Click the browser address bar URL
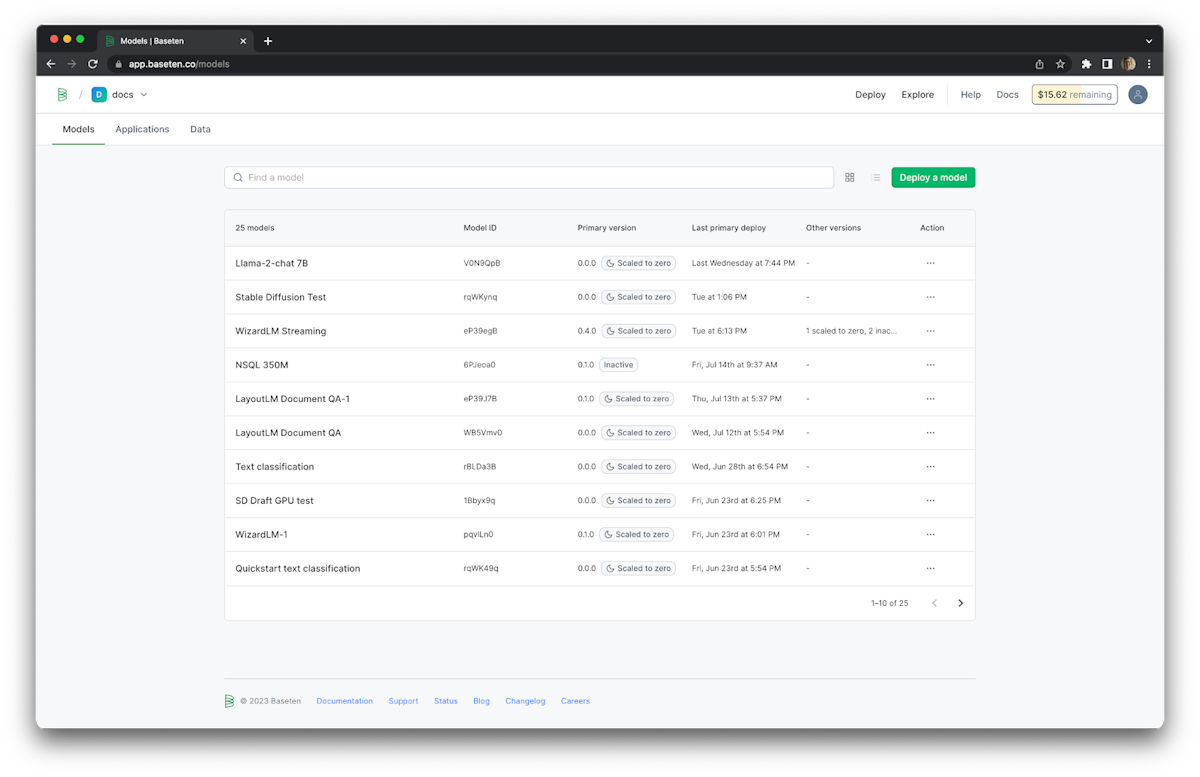Viewport: 1200px width, 777px height. [x=179, y=64]
